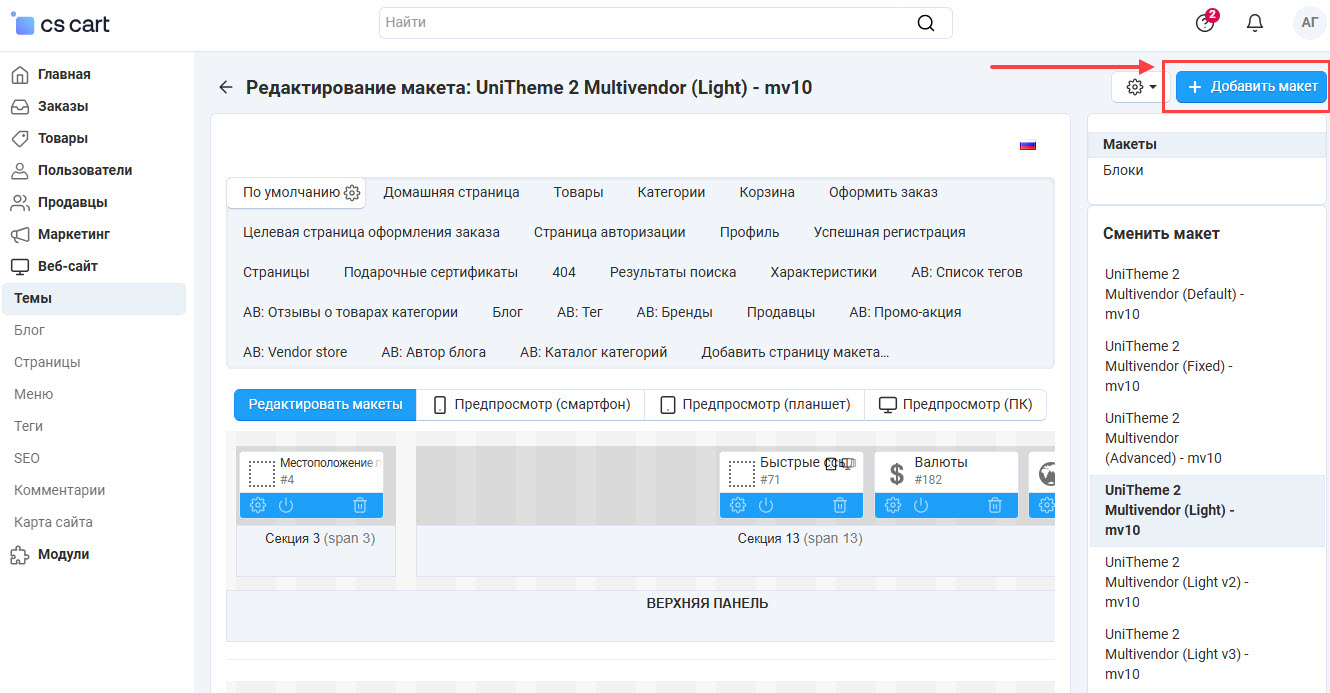
Task: Switch to the Корзина layout page tab
Action: (767, 192)
